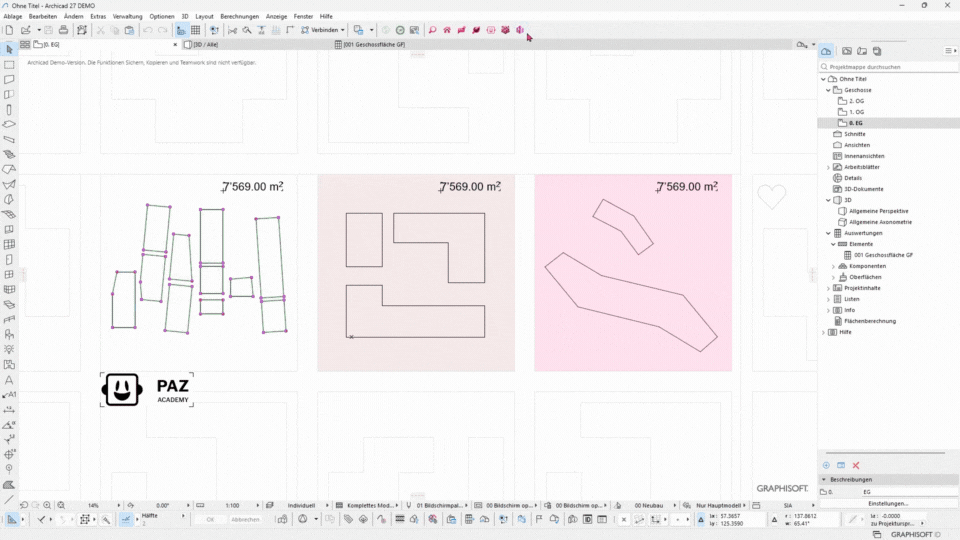Expand the Arbeitsblätter tree node
This screenshot has height=540, width=960.
pyautogui.click(x=829, y=167)
